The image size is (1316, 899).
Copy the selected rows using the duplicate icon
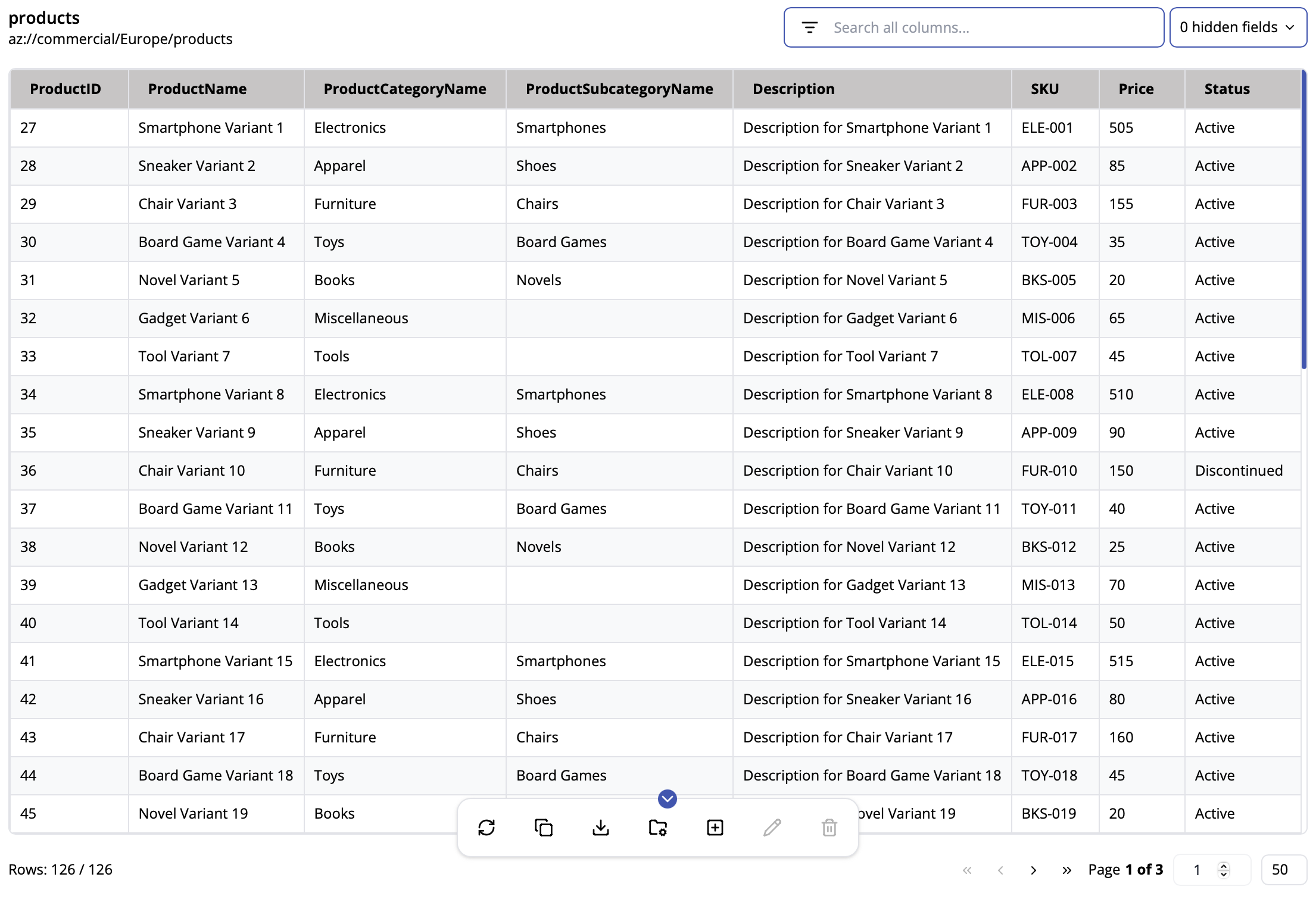click(544, 828)
